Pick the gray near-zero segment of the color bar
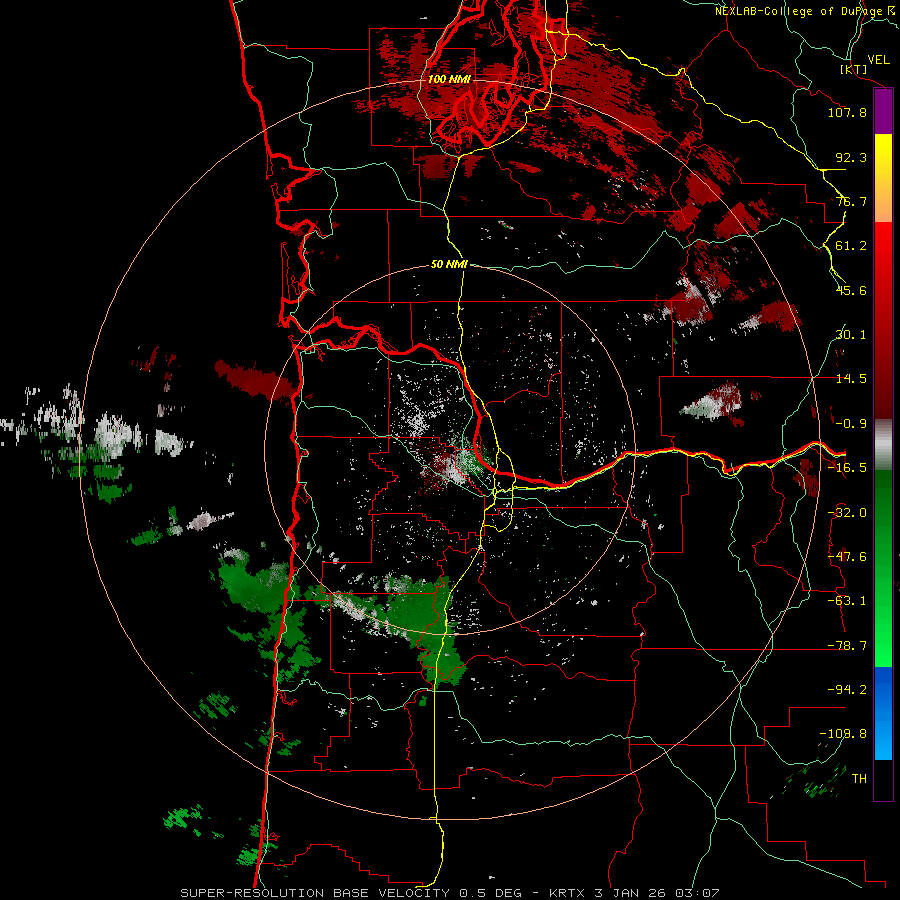 (x=883, y=444)
